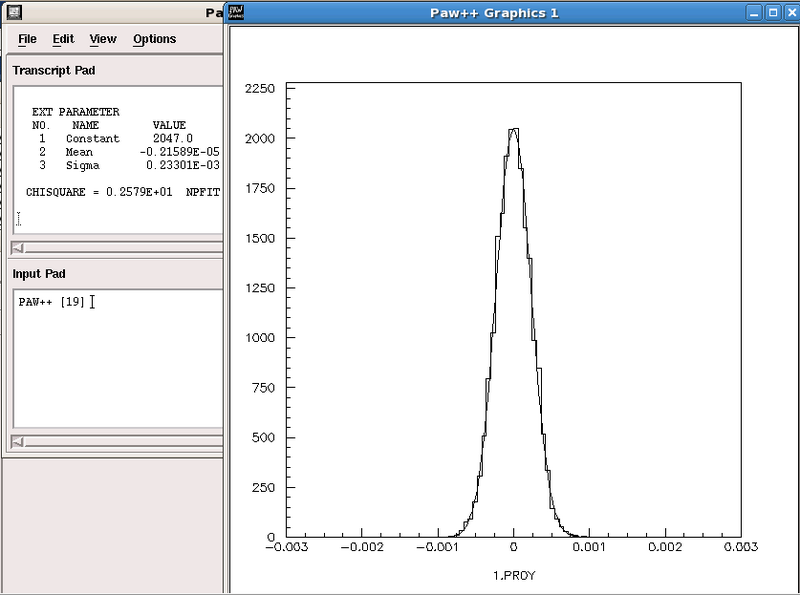Image resolution: width=800 pixels, height=595 pixels.
Task: Click the 1.PROY x-axis label
Action: pyautogui.click(x=513, y=577)
